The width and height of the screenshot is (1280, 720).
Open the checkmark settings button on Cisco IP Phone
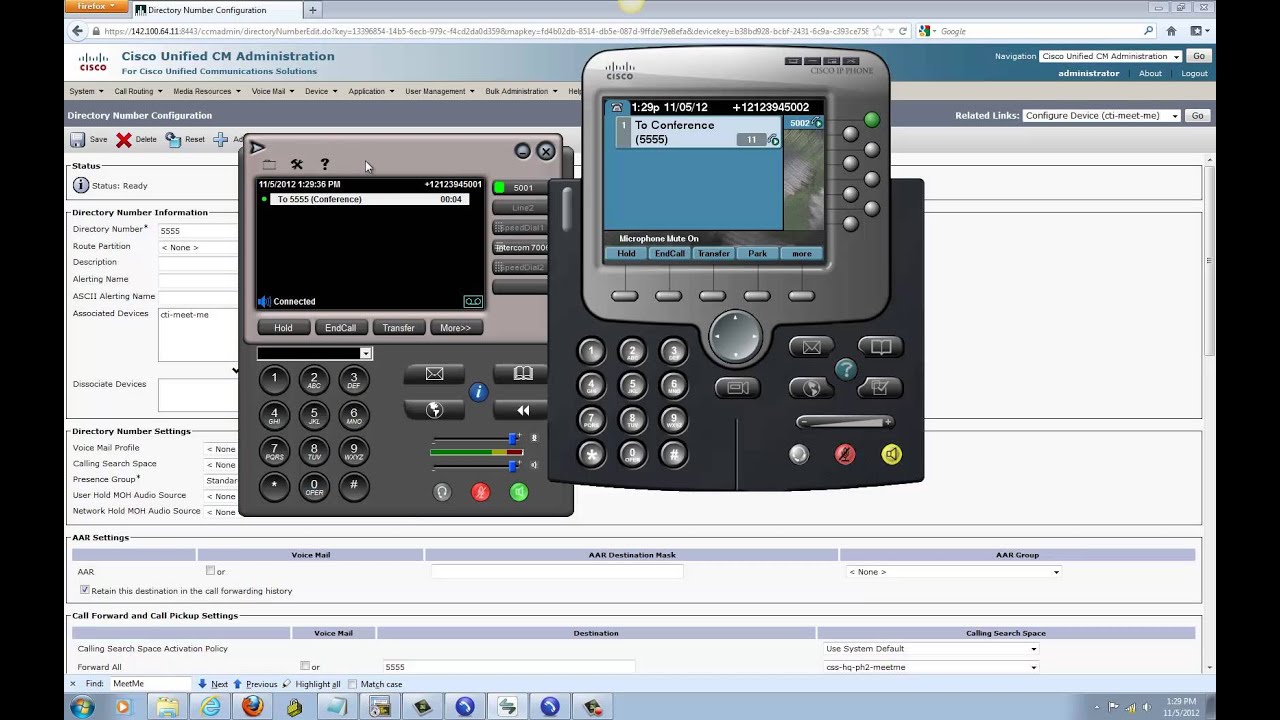click(881, 388)
